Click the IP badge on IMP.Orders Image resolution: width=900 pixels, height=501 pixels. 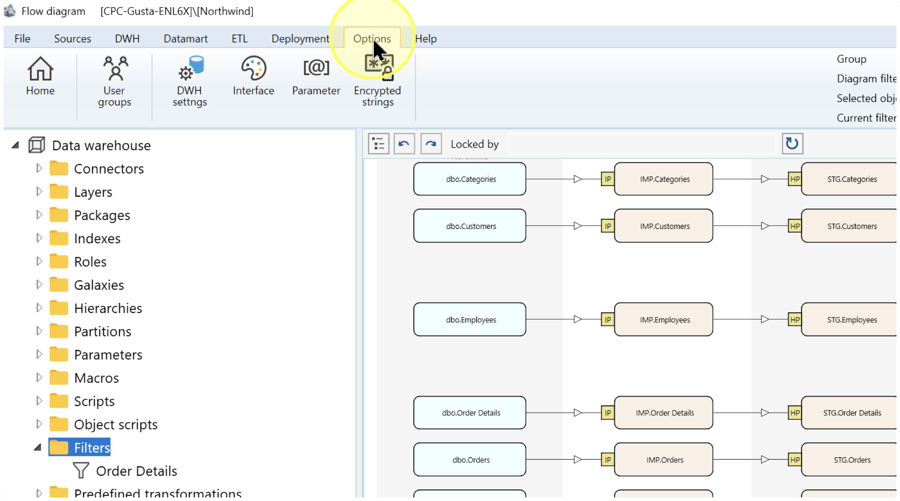pyautogui.click(x=607, y=460)
